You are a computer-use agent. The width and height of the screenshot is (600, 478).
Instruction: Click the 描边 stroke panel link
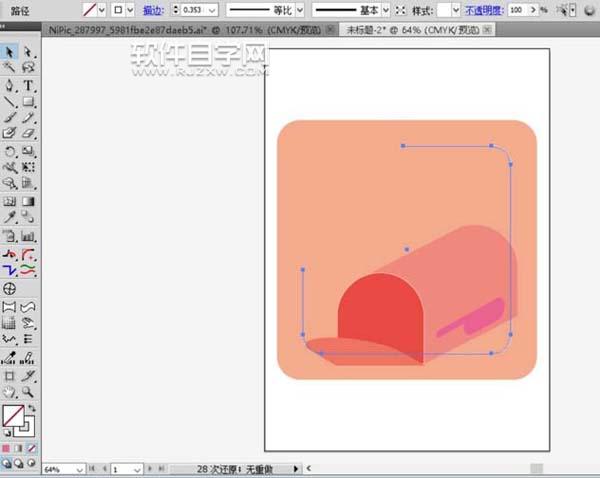click(153, 9)
